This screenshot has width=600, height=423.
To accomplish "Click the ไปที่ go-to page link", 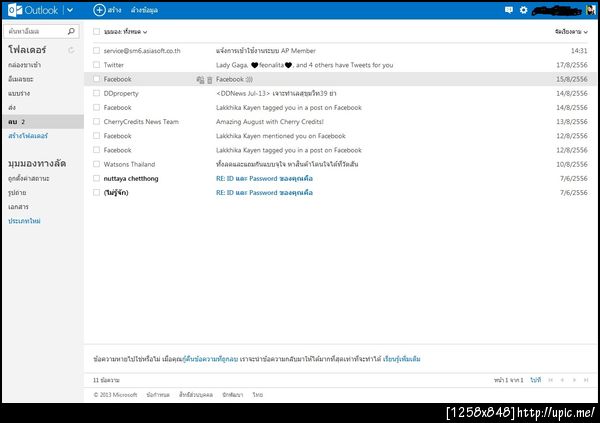I will [x=536, y=380].
